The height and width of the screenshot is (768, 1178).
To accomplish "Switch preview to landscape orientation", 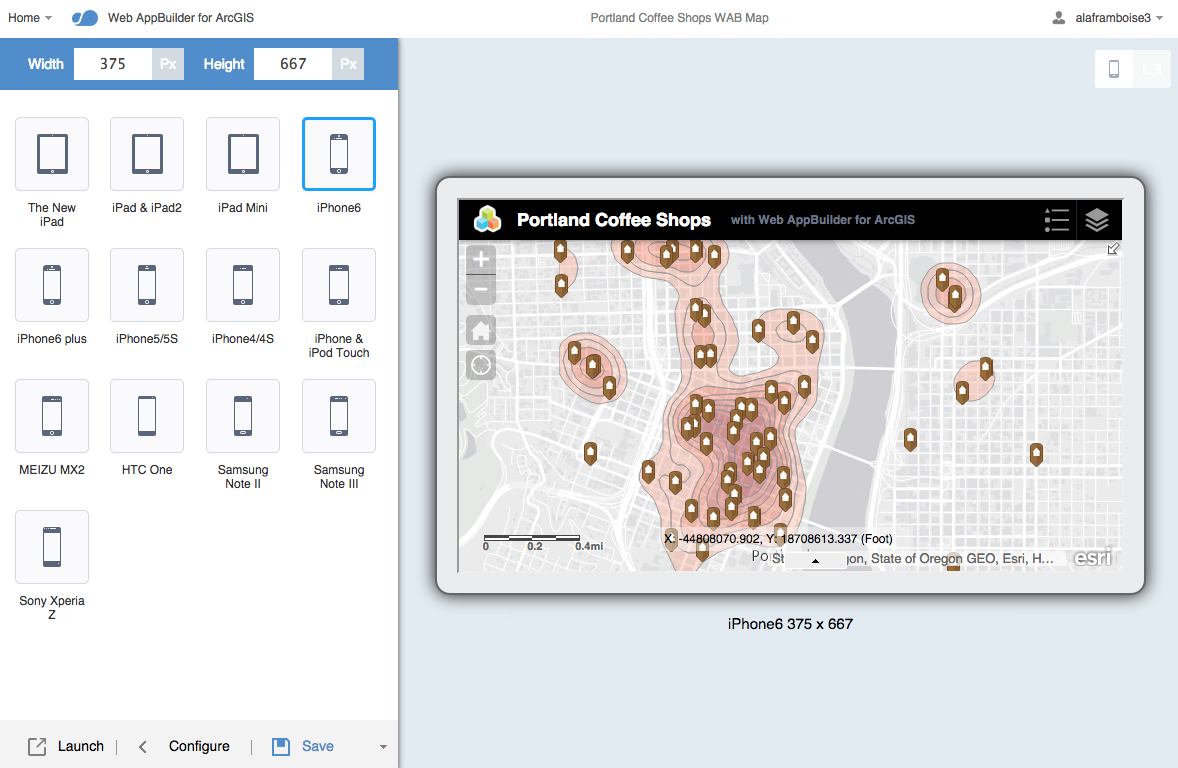I will [x=1152, y=69].
